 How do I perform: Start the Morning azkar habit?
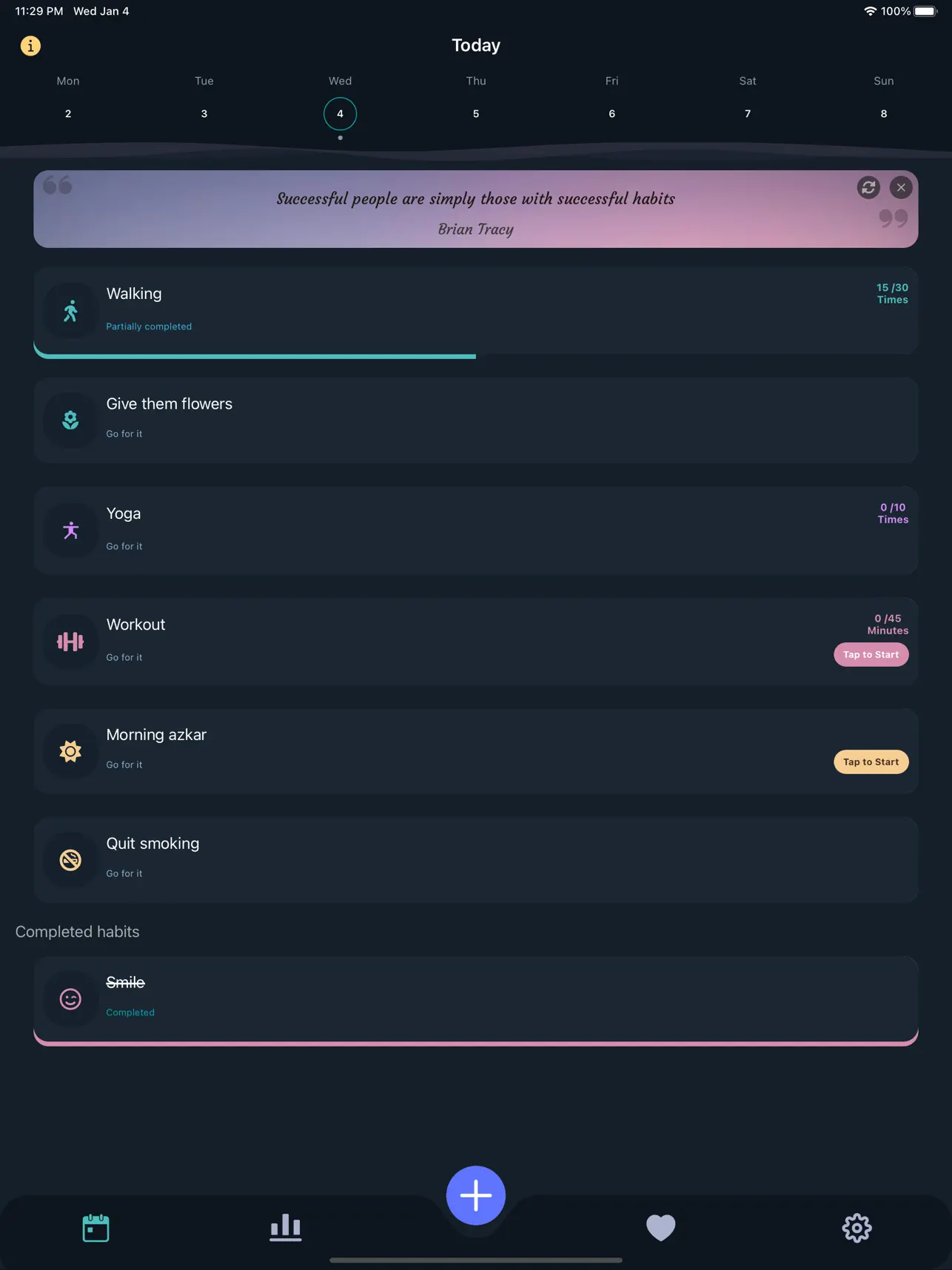click(871, 762)
